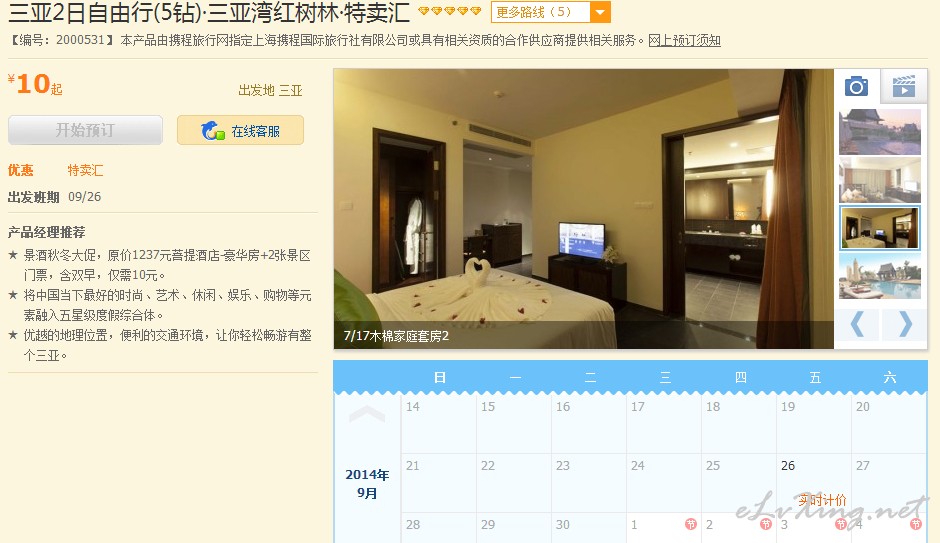Click 实时计价 on the calendar
The width and height of the screenshot is (940, 543).
pyautogui.click(x=822, y=500)
